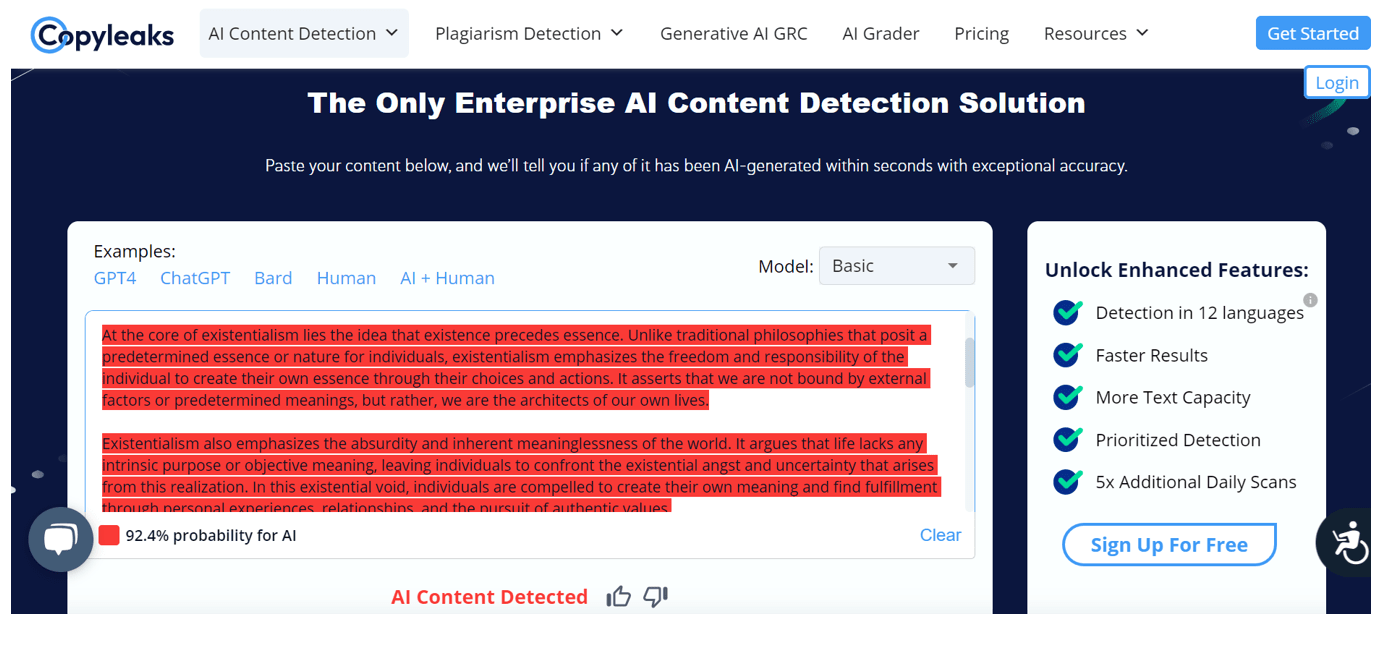This screenshot has width=1375, height=648.
Task: Click checkmark beside 5x Additional Daily Scans
Action: pyautogui.click(x=1068, y=481)
